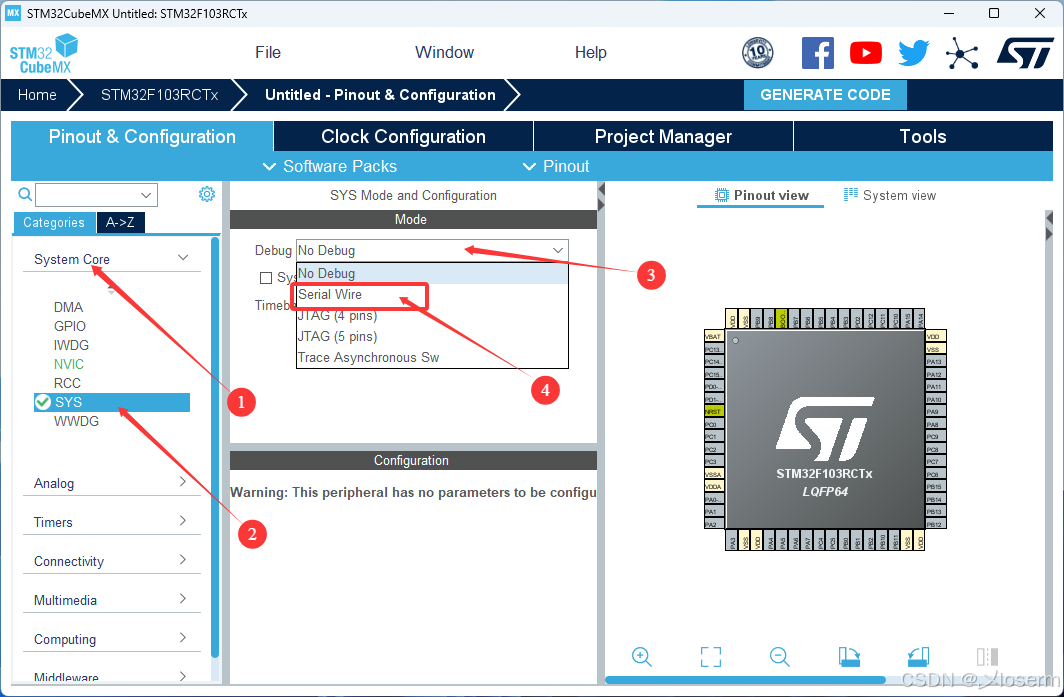Expand the Computing category
The height and width of the screenshot is (697, 1064).
(112, 639)
